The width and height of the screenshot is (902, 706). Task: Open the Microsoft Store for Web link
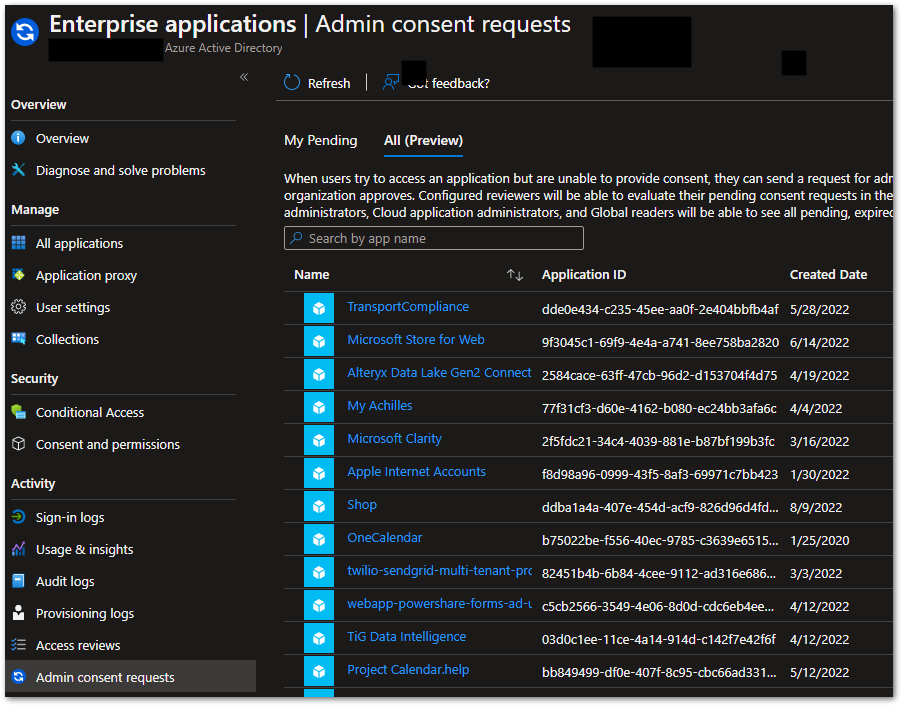[416, 339]
